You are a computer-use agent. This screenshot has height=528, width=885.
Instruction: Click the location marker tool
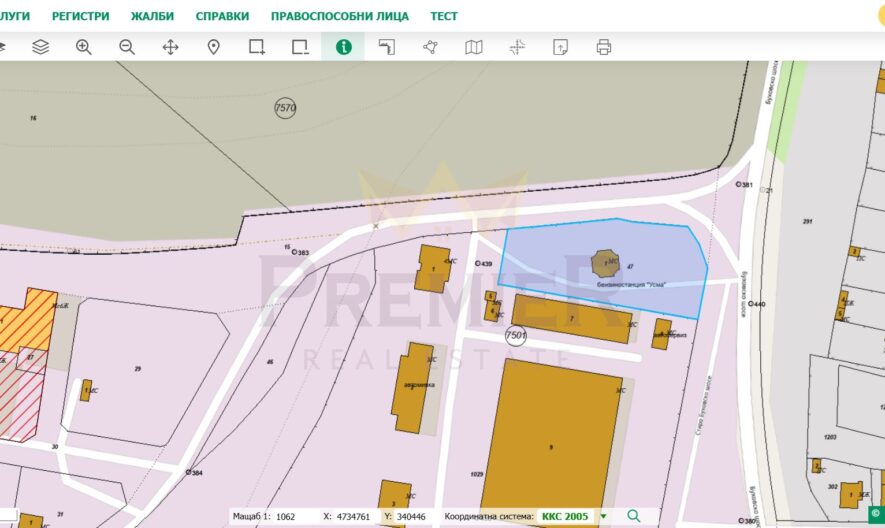coord(213,47)
